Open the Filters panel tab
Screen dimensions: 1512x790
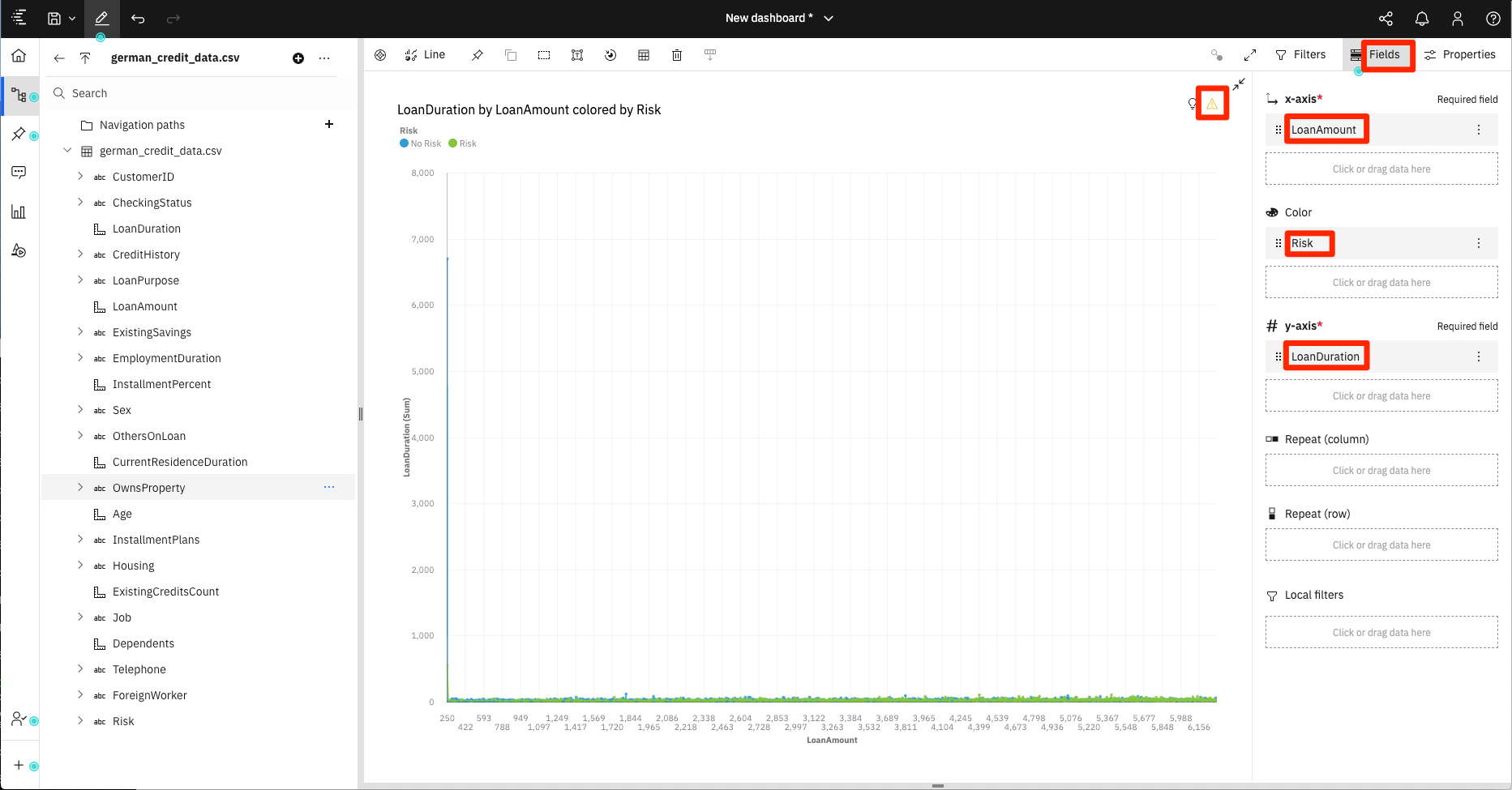coord(1300,54)
